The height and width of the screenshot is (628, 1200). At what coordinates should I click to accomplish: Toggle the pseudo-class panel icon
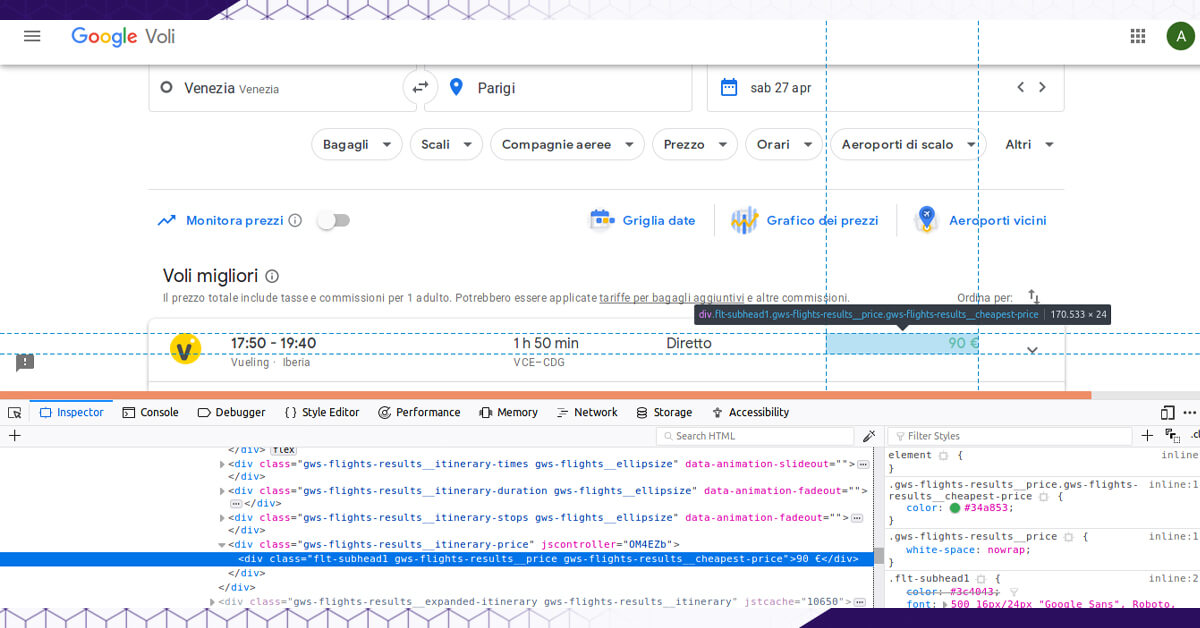click(1172, 436)
